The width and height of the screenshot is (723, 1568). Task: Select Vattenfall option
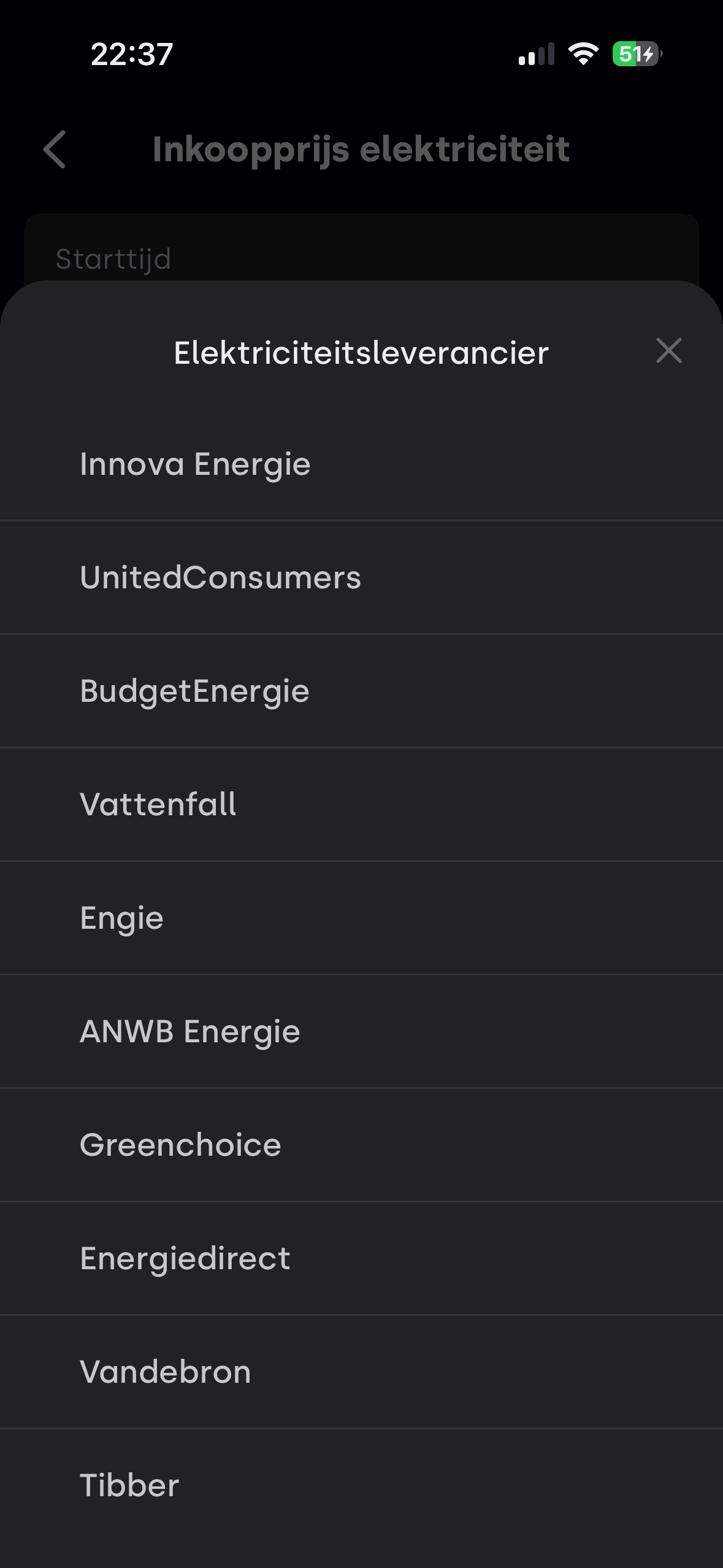(x=158, y=804)
